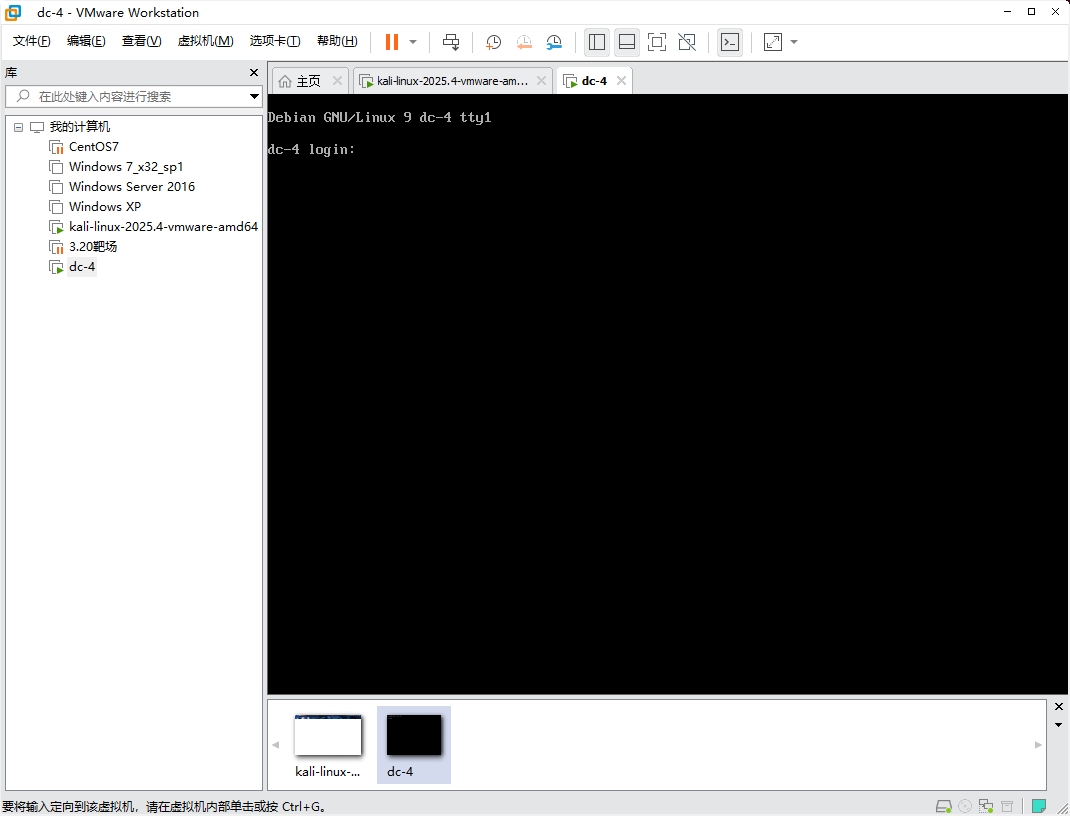Open the 编辑(E) menu
This screenshot has width=1070, height=816.
(86, 41)
